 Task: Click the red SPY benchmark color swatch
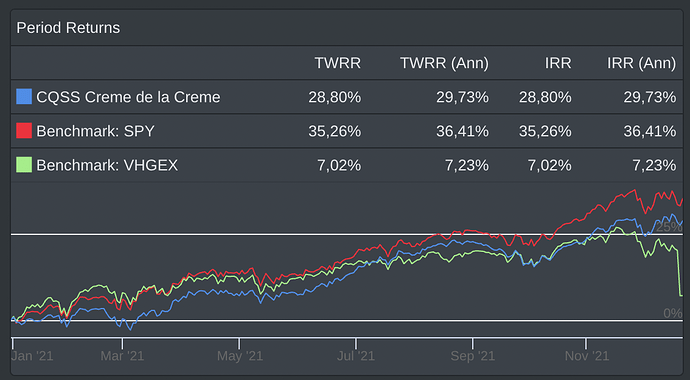24,131
